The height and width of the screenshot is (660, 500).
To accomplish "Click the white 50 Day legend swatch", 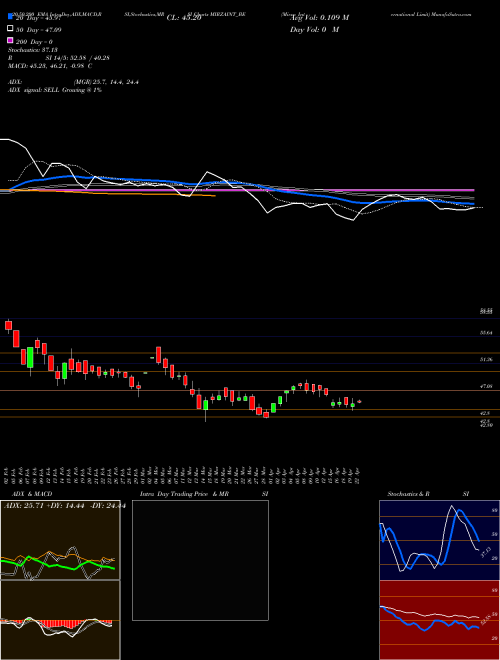I will click(x=10, y=29).
